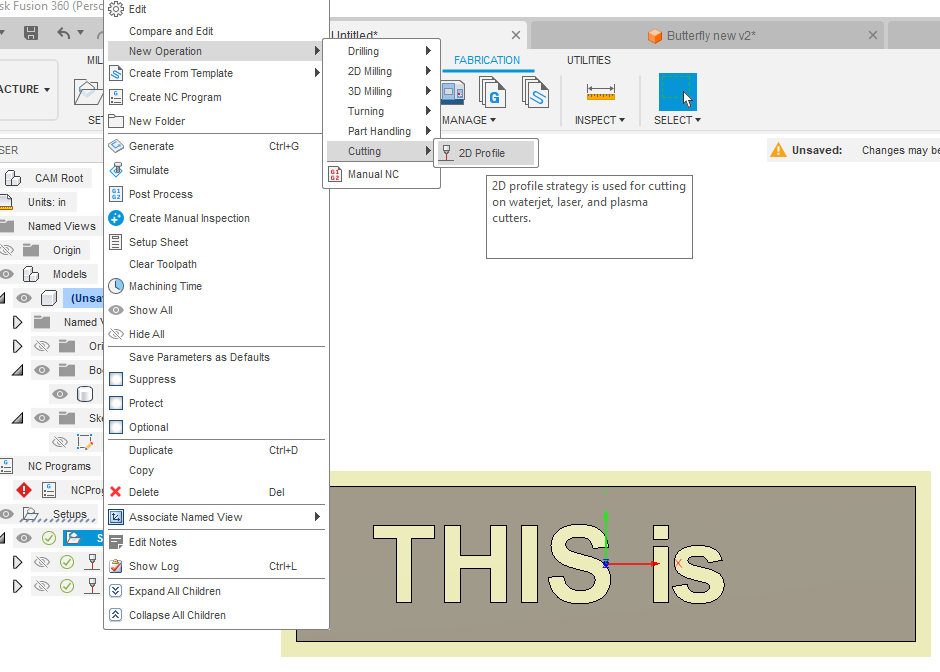The height and width of the screenshot is (672, 940).
Task: Open the MANAGE dropdown
Action: (469, 120)
